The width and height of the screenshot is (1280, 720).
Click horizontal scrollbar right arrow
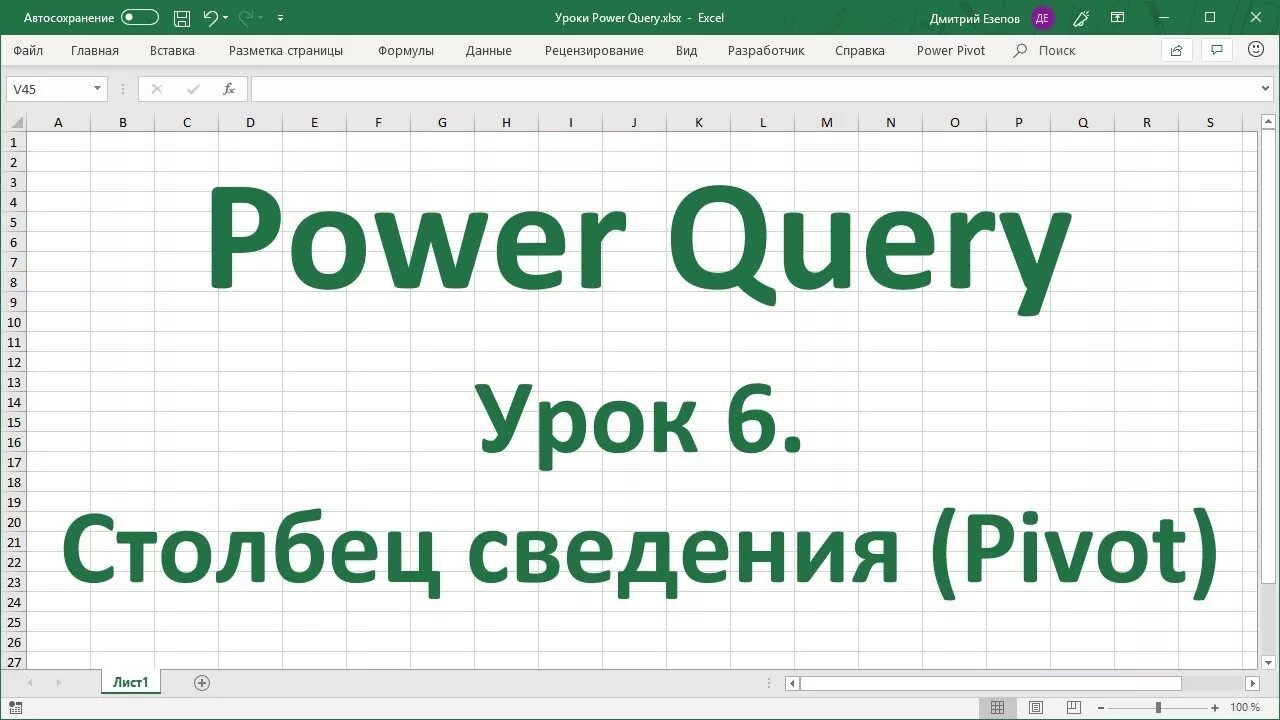(1252, 684)
